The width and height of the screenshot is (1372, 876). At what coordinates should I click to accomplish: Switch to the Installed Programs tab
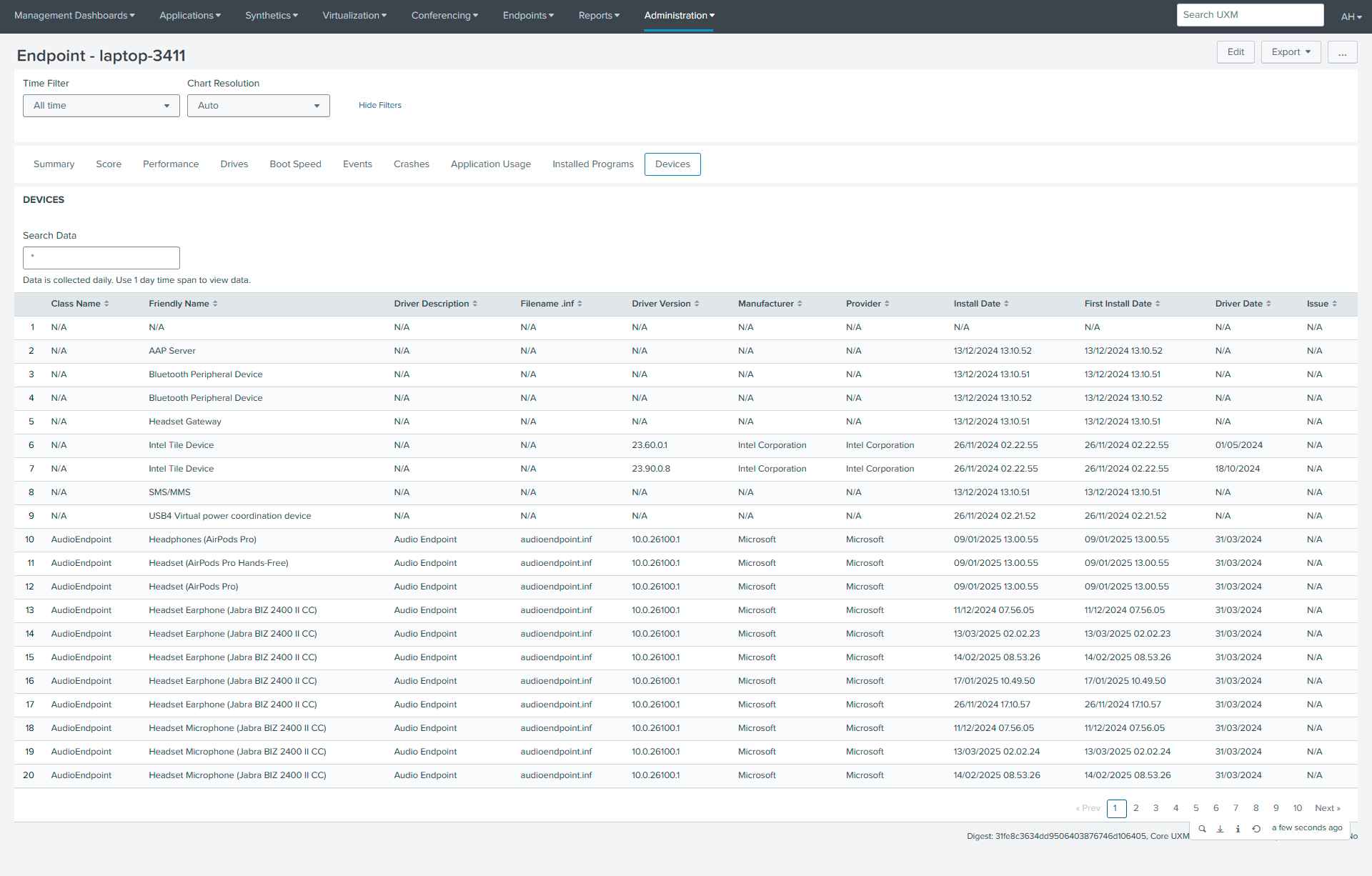pyautogui.click(x=593, y=164)
